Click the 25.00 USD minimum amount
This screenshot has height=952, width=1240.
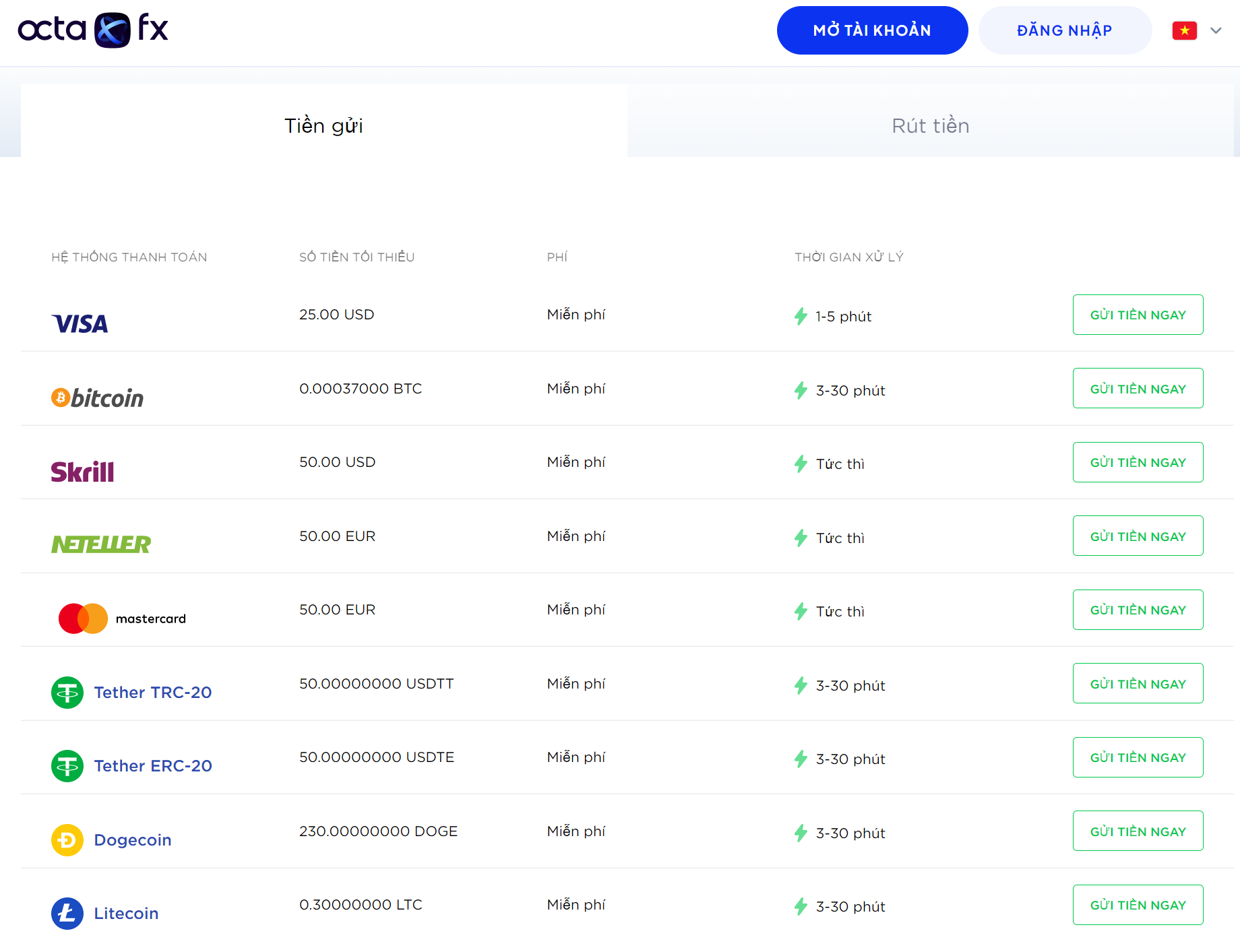tap(337, 315)
